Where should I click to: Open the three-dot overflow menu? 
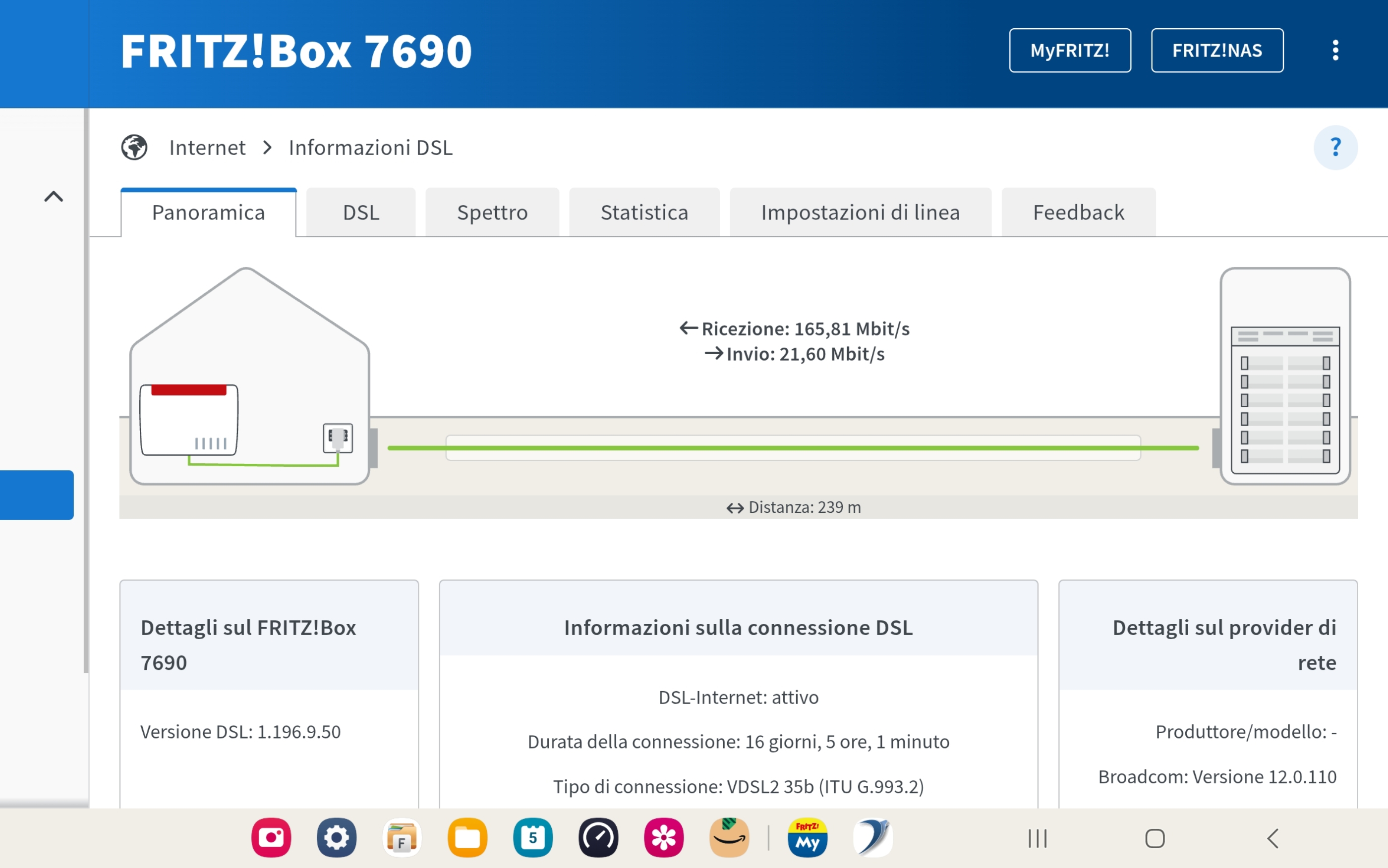pyautogui.click(x=1335, y=51)
